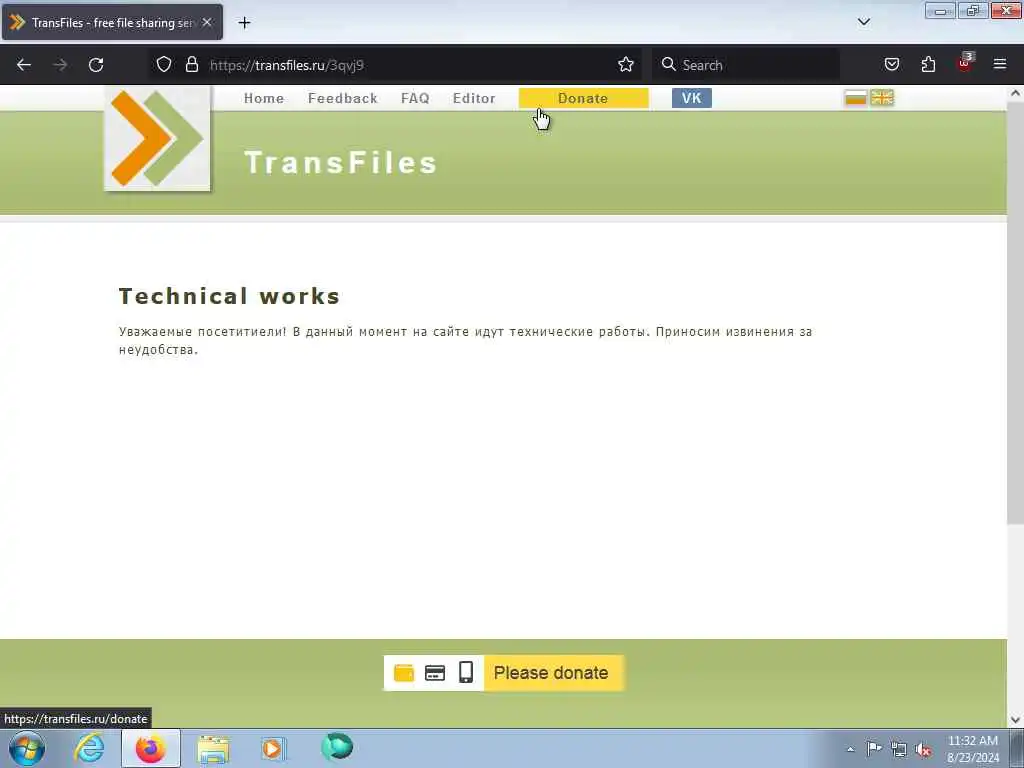Close the TransFiles tab
Viewport: 1024px width, 768px height.
[x=207, y=22]
